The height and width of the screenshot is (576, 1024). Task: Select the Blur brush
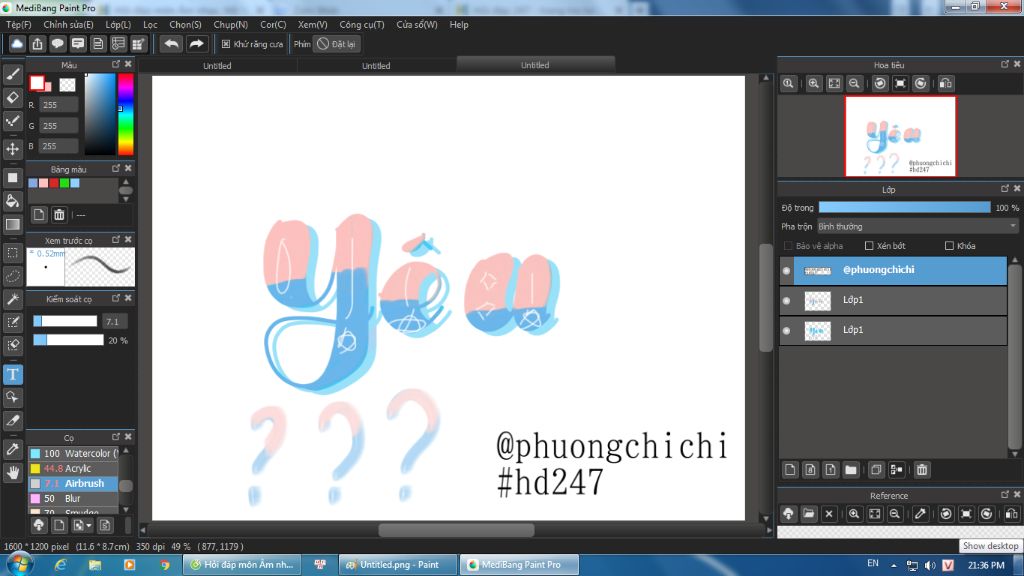73,498
